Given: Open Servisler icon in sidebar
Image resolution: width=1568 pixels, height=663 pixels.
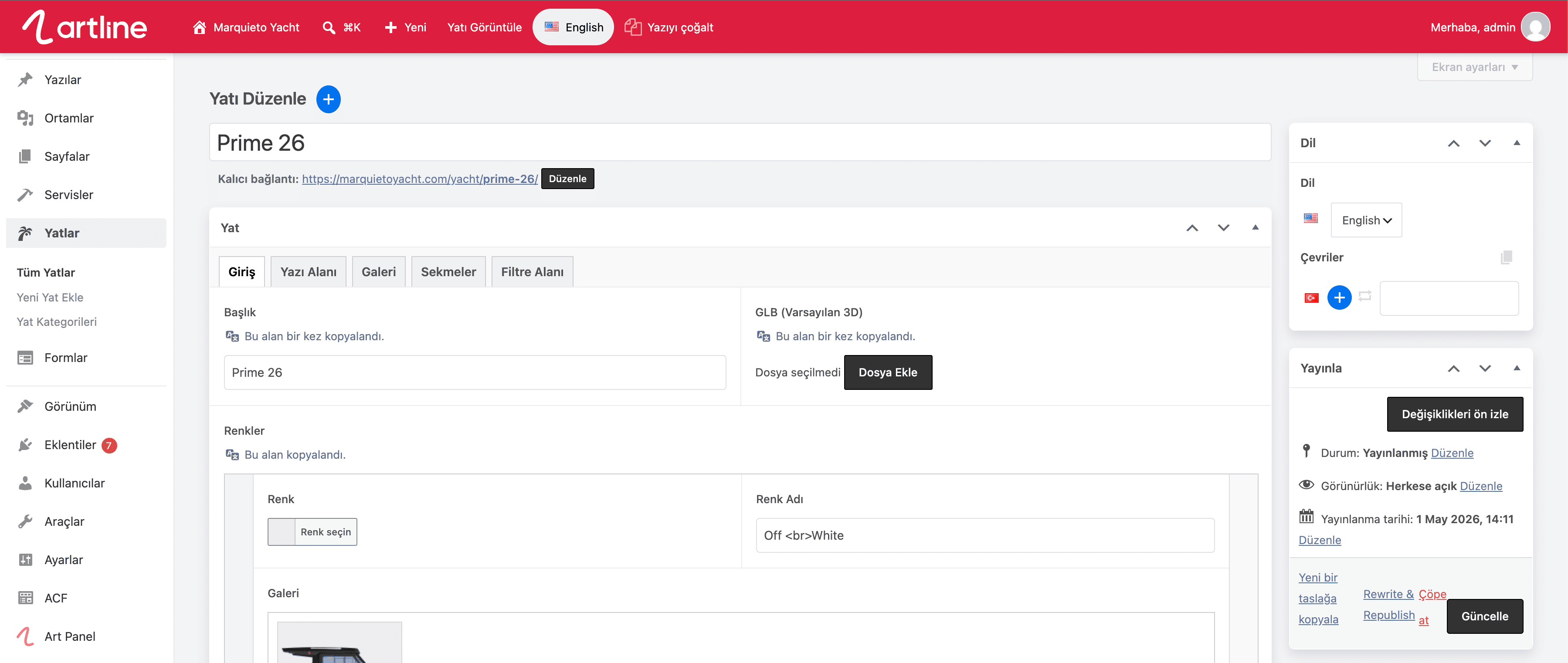Looking at the screenshot, I should [x=25, y=195].
